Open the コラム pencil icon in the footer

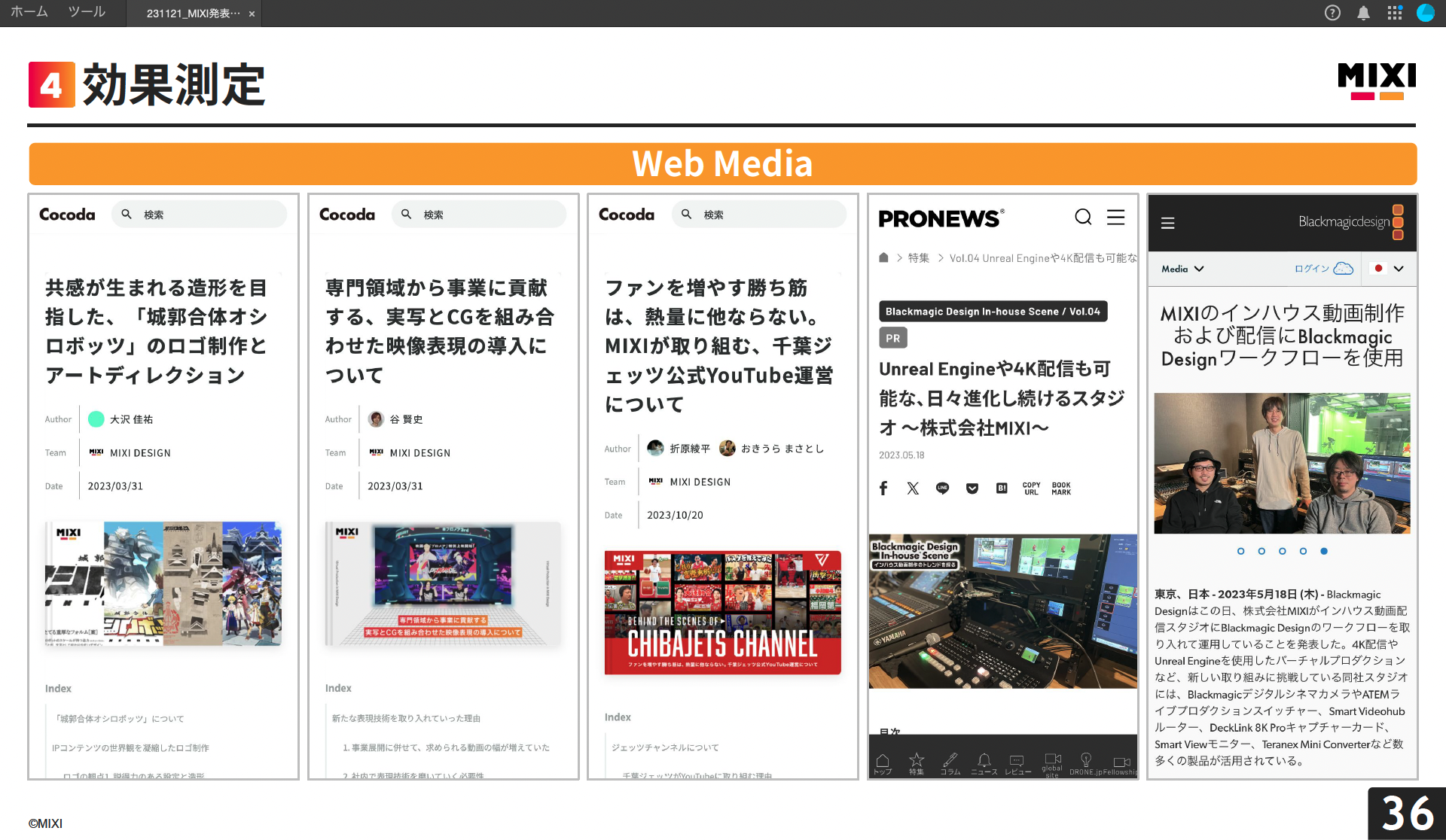tap(950, 760)
